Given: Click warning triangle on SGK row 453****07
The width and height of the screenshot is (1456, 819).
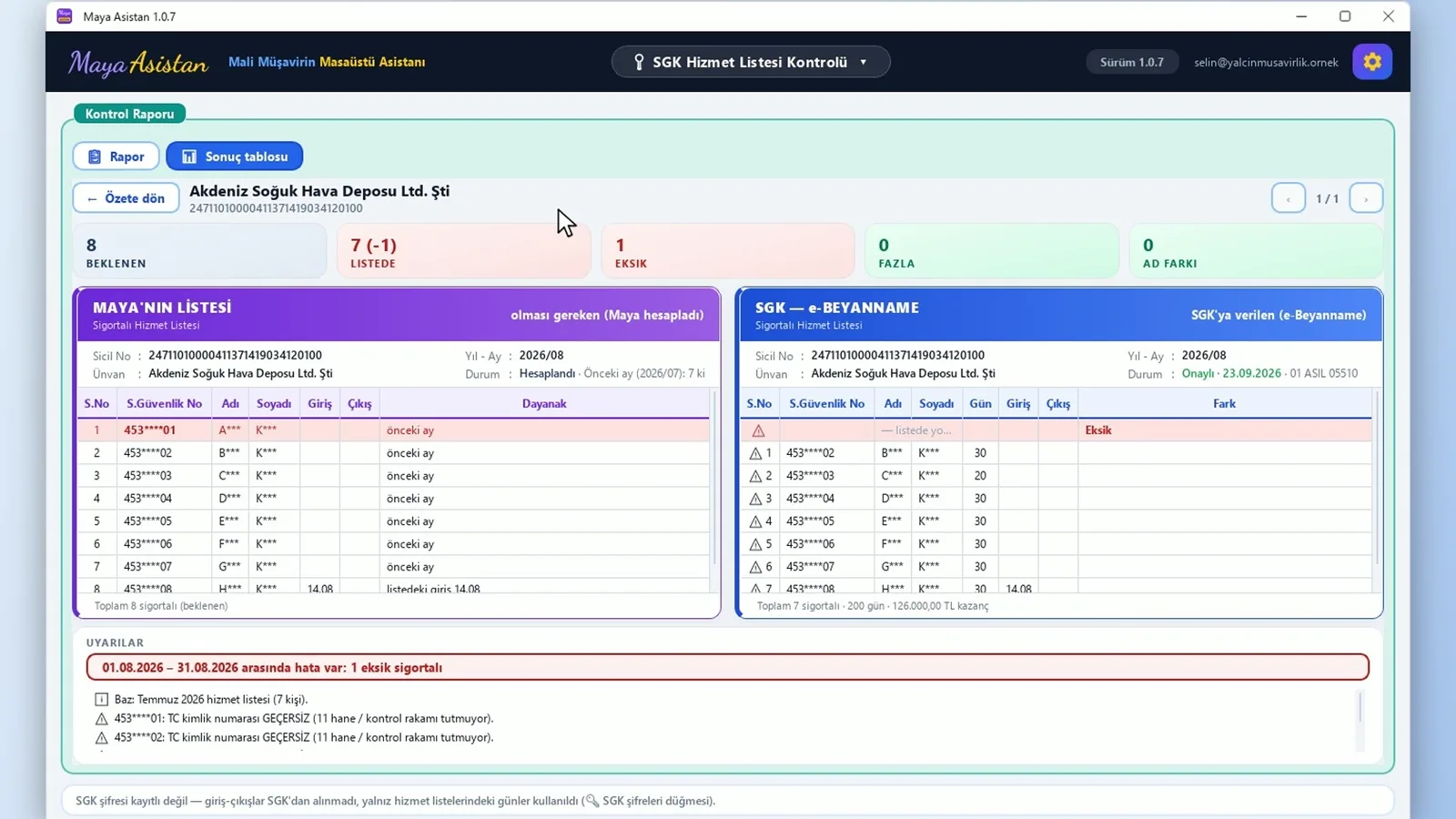Looking at the screenshot, I should click(x=755, y=567).
